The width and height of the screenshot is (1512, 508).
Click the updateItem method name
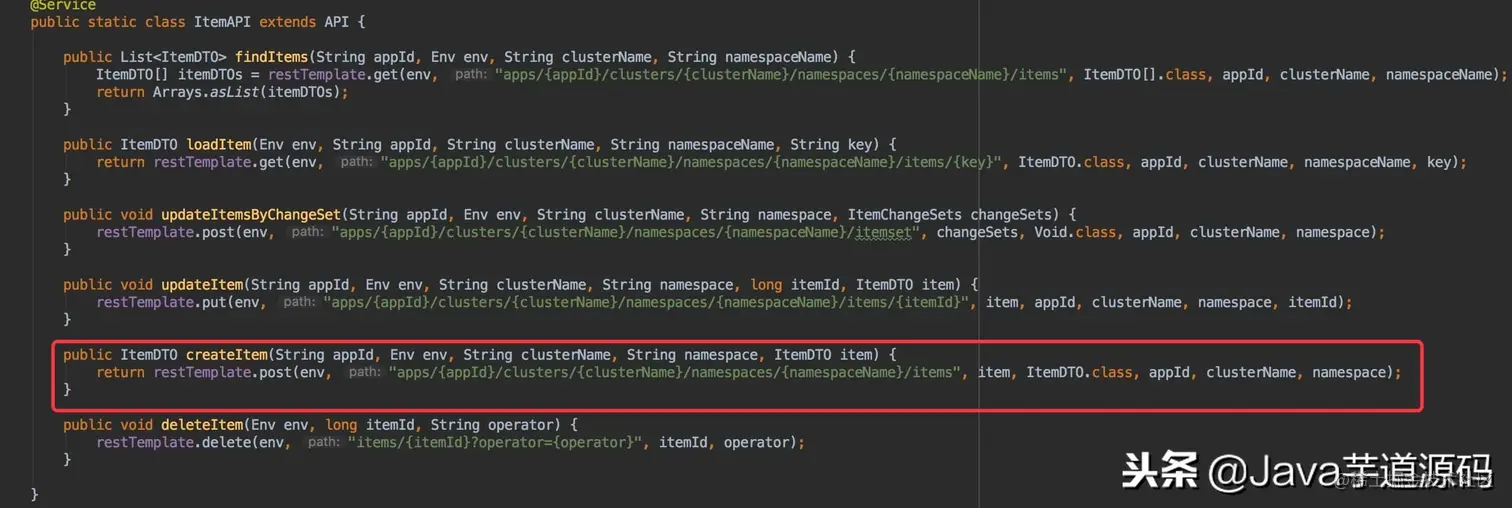[x=203, y=285]
